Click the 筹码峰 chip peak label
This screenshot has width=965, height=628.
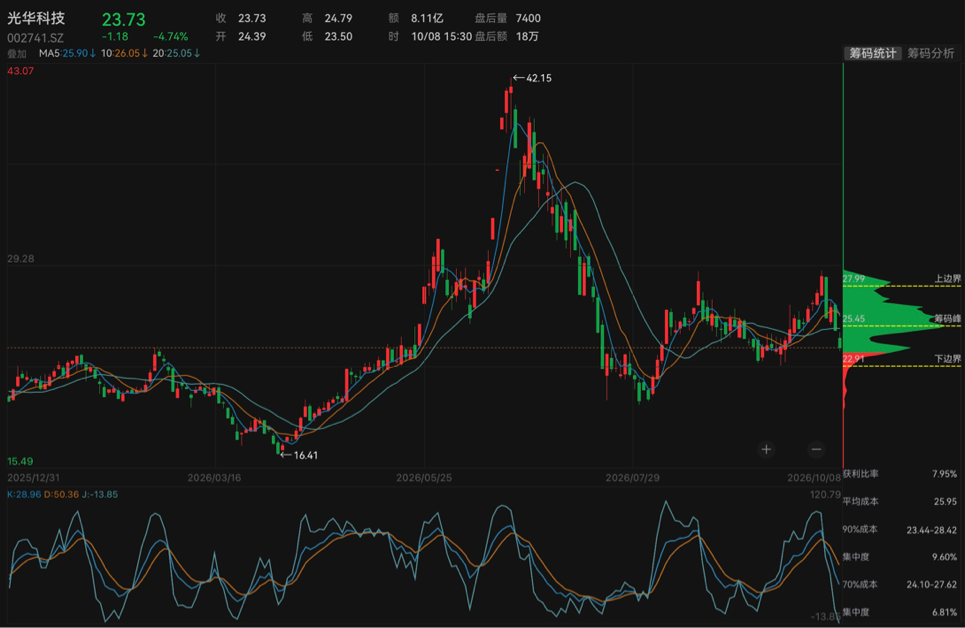pos(947,318)
